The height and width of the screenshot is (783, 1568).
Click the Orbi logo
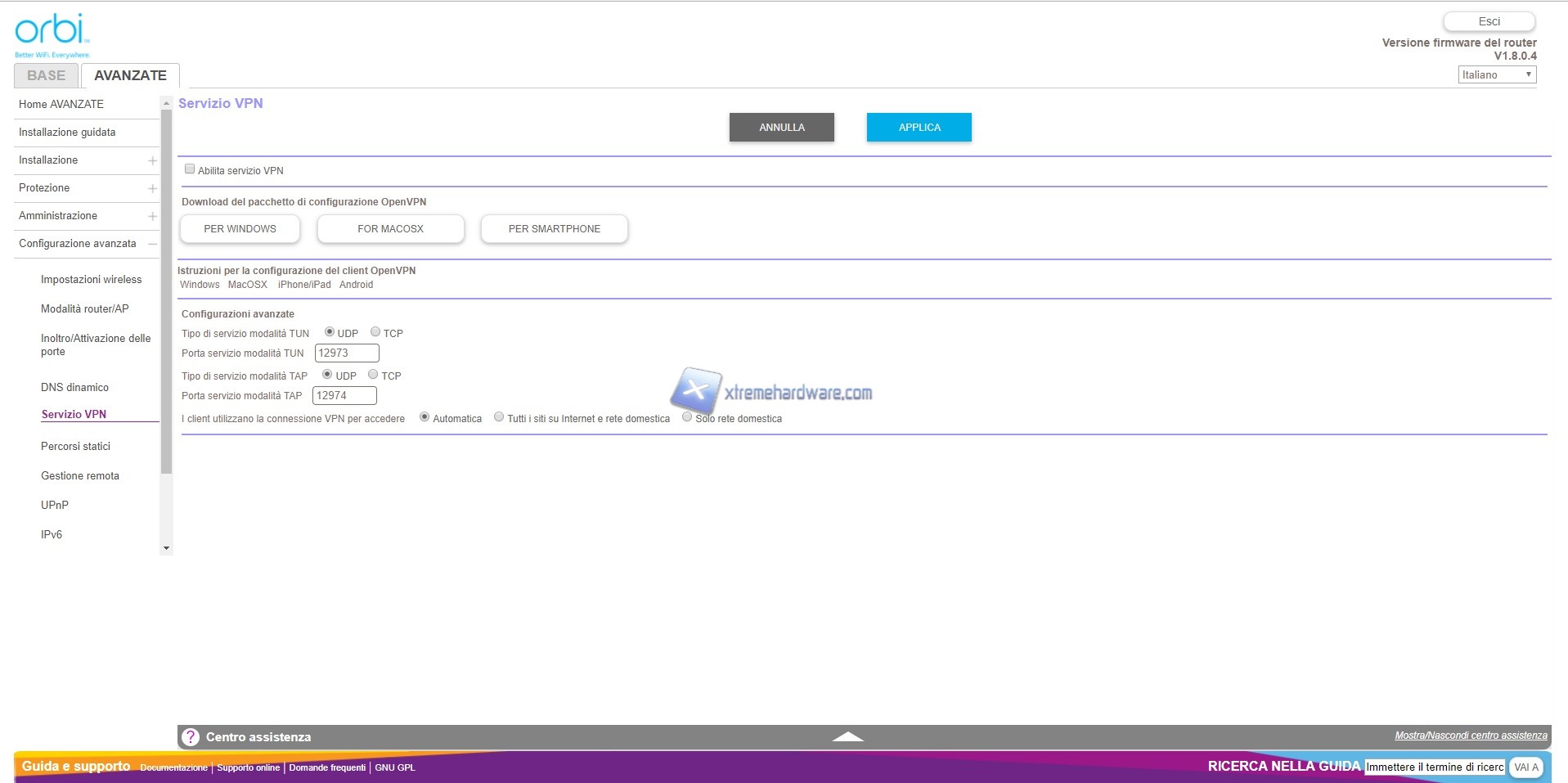[x=52, y=34]
